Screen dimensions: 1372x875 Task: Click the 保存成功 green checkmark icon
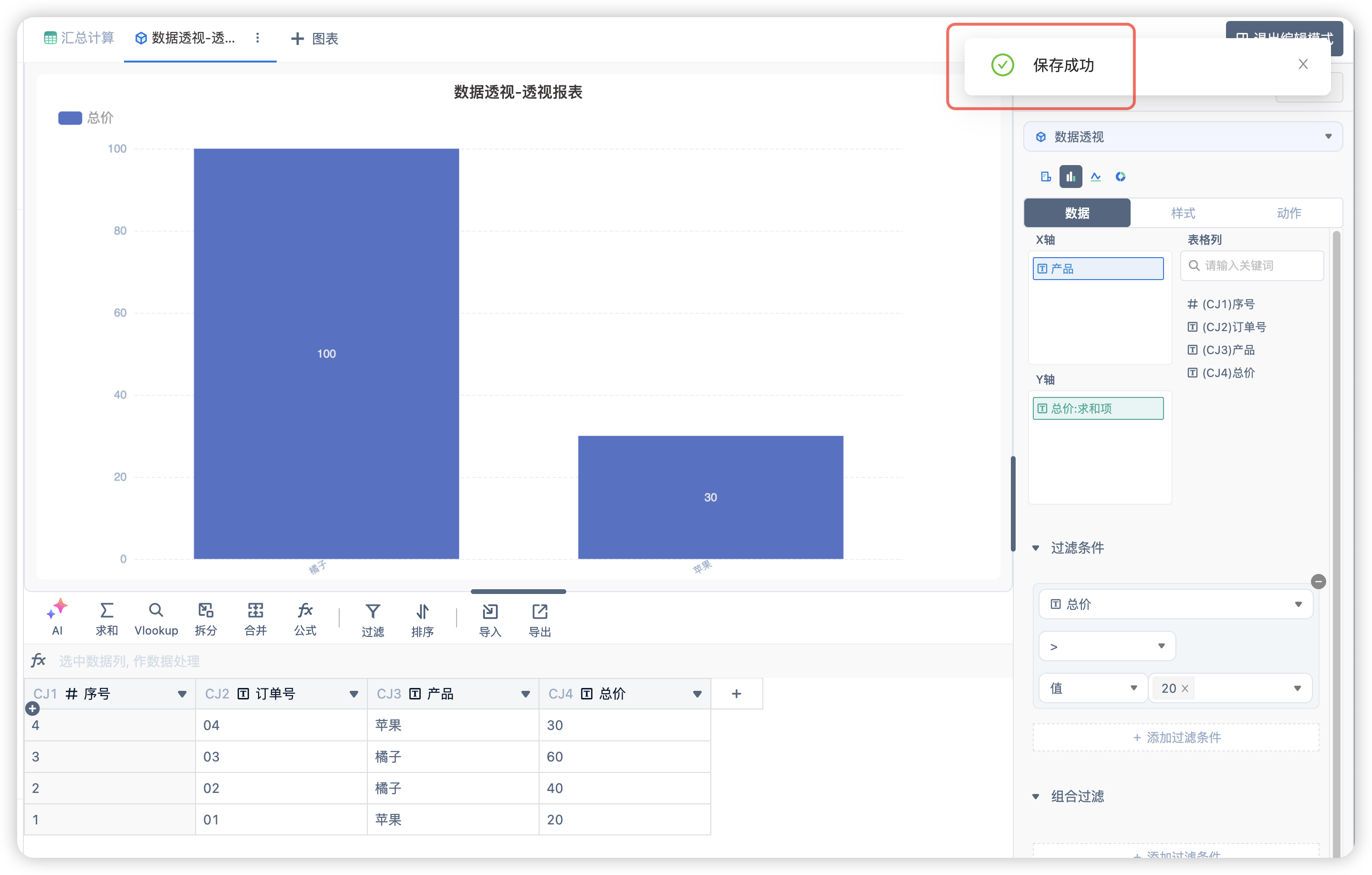(1002, 65)
